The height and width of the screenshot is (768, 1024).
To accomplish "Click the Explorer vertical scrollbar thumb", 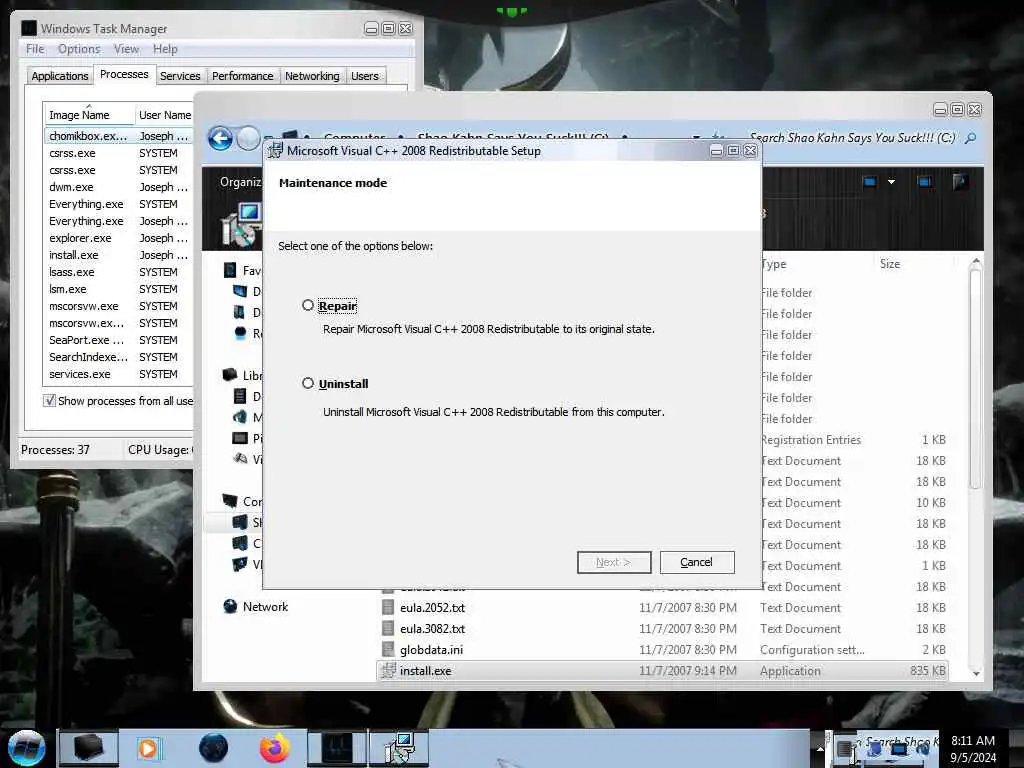I will click(976, 379).
